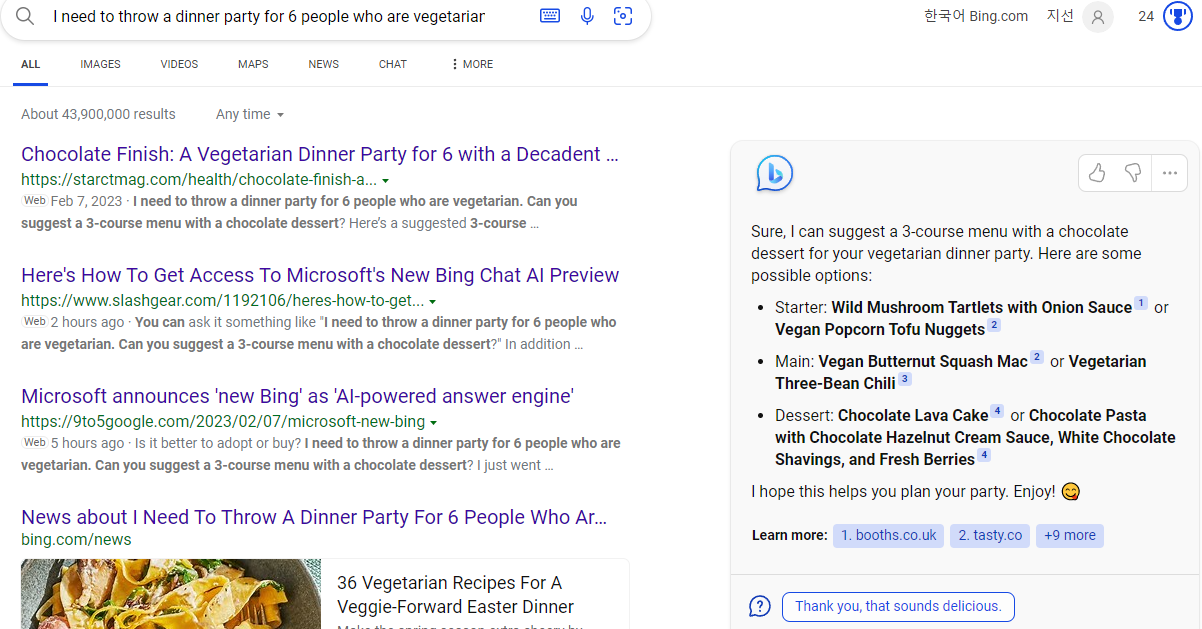Open Chocolate Finish vegetarian dinner result
This screenshot has height=629, width=1202.
point(320,154)
